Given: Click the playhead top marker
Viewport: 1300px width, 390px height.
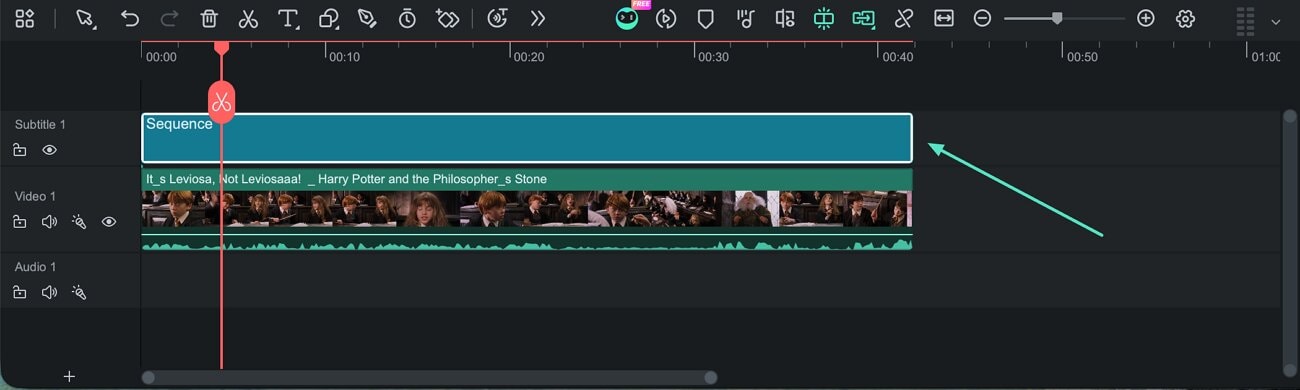Looking at the screenshot, I should [222, 47].
